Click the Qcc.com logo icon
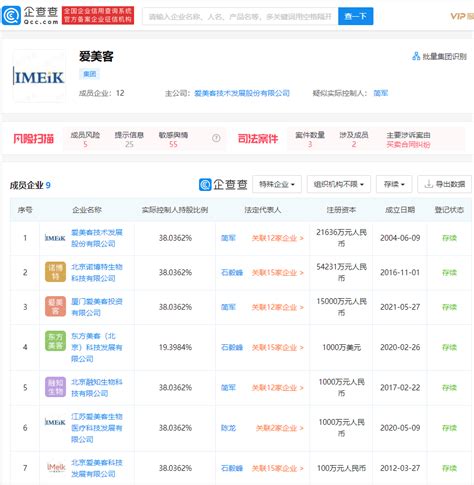This screenshot has height=485, width=474. [11, 15]
